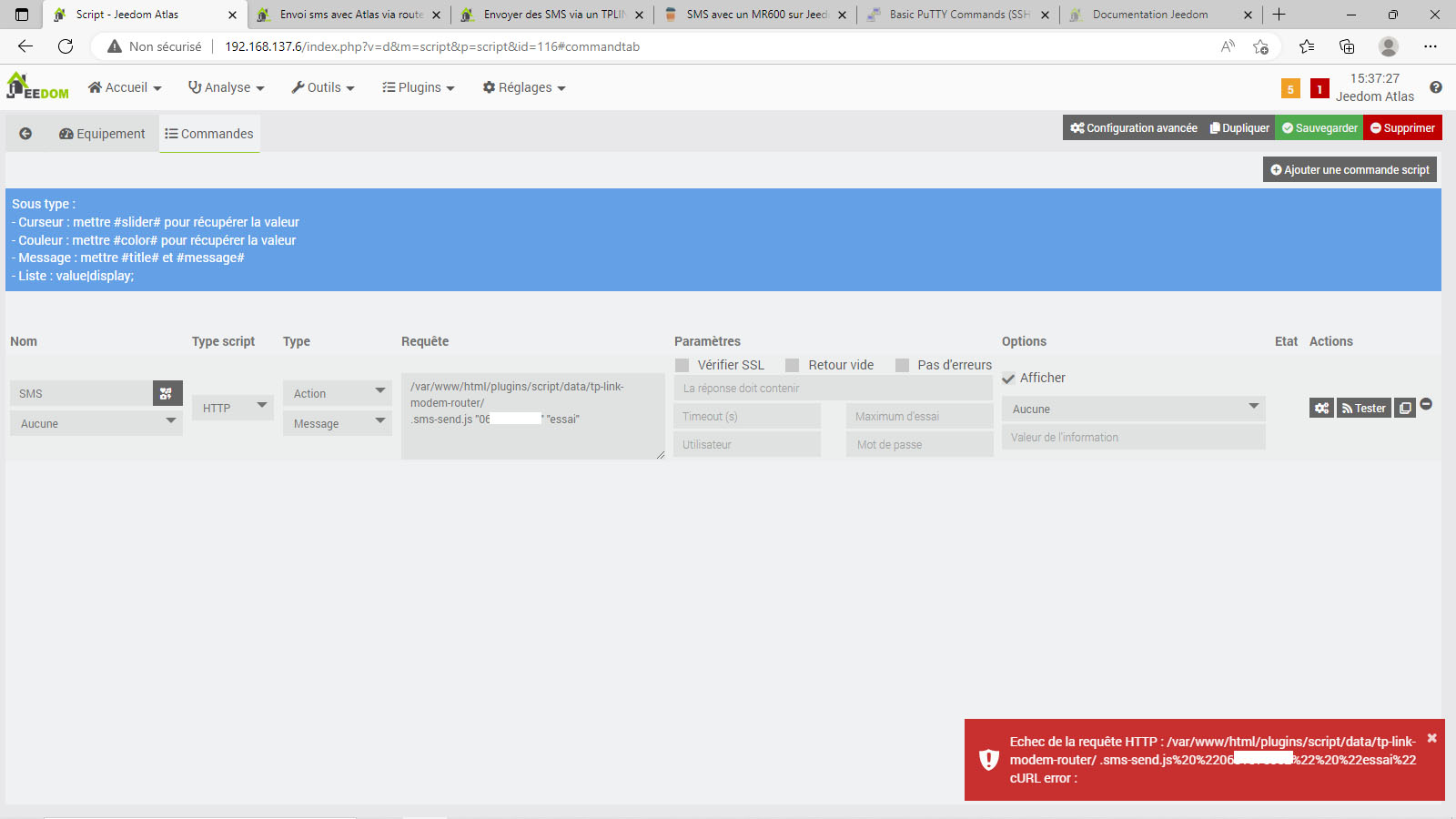The height and width of the screenshot is (819, 1456).
Task: Open browser favorites list
Action: (x=1307, y=46)
